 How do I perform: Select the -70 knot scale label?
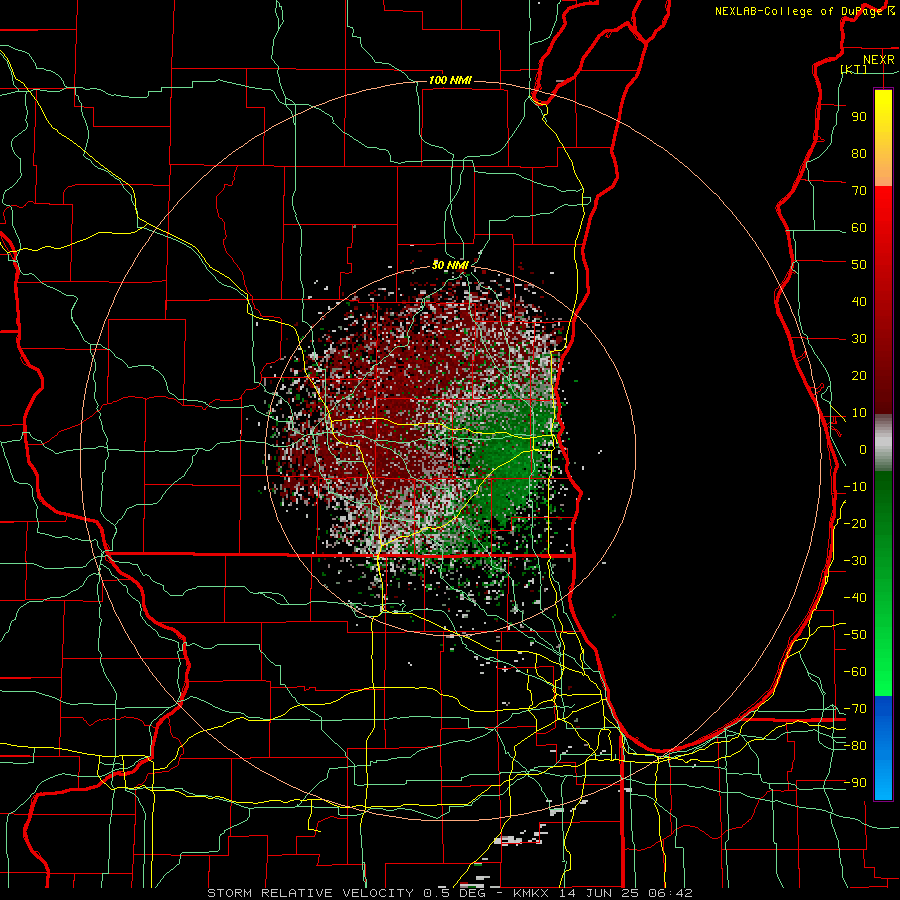point(855,709)
